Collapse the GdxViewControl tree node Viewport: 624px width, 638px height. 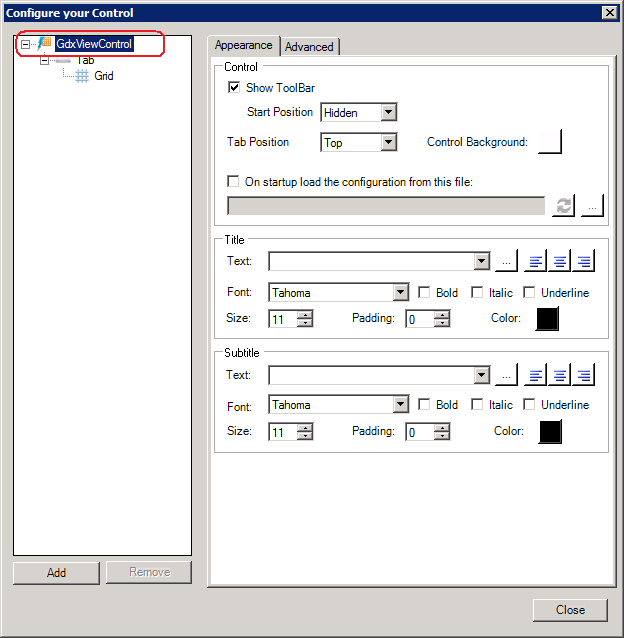(x=26, y=45)
